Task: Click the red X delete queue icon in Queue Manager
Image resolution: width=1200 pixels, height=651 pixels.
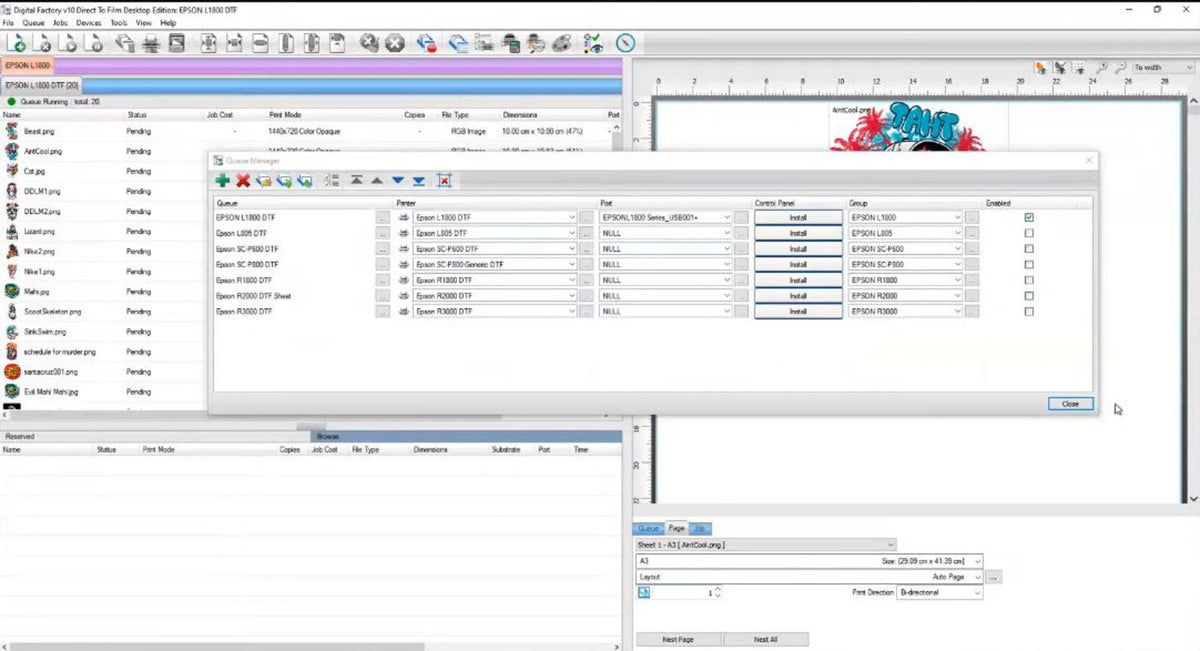Action: pyautogui.click(x=243, y=181)
